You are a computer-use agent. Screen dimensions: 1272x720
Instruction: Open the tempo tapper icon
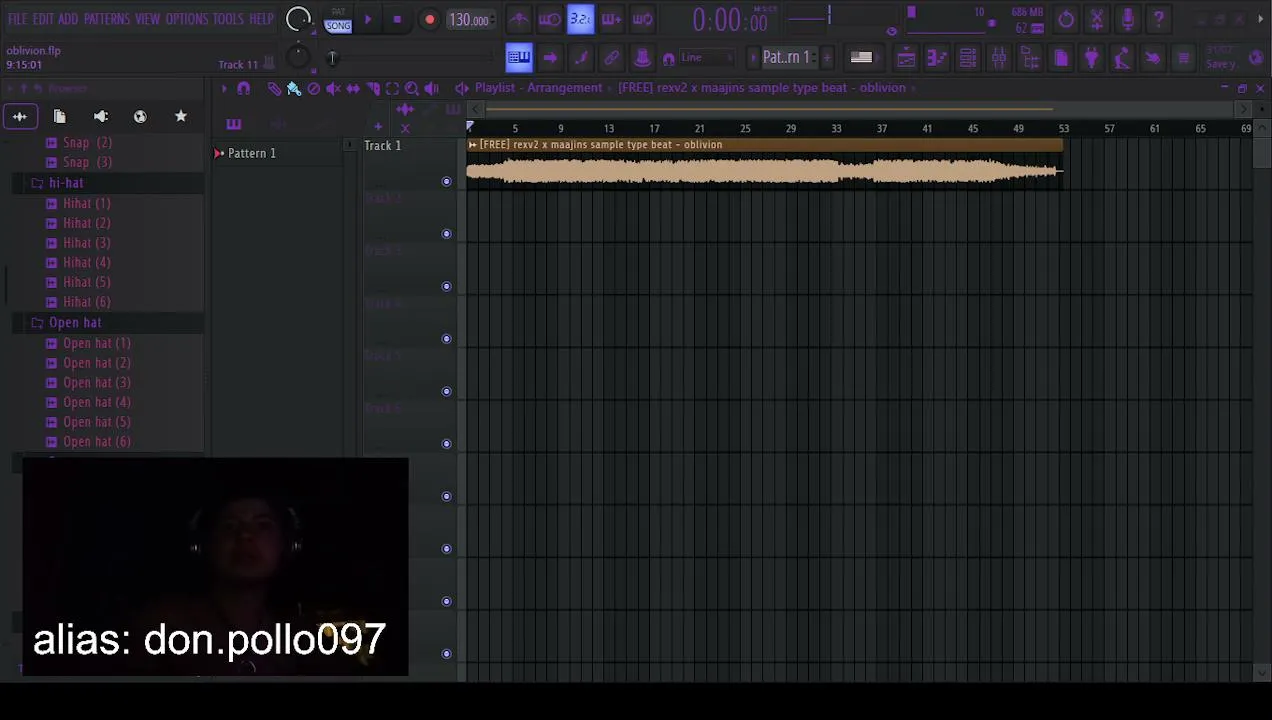pyautogui.click(x=1122, y=57)
